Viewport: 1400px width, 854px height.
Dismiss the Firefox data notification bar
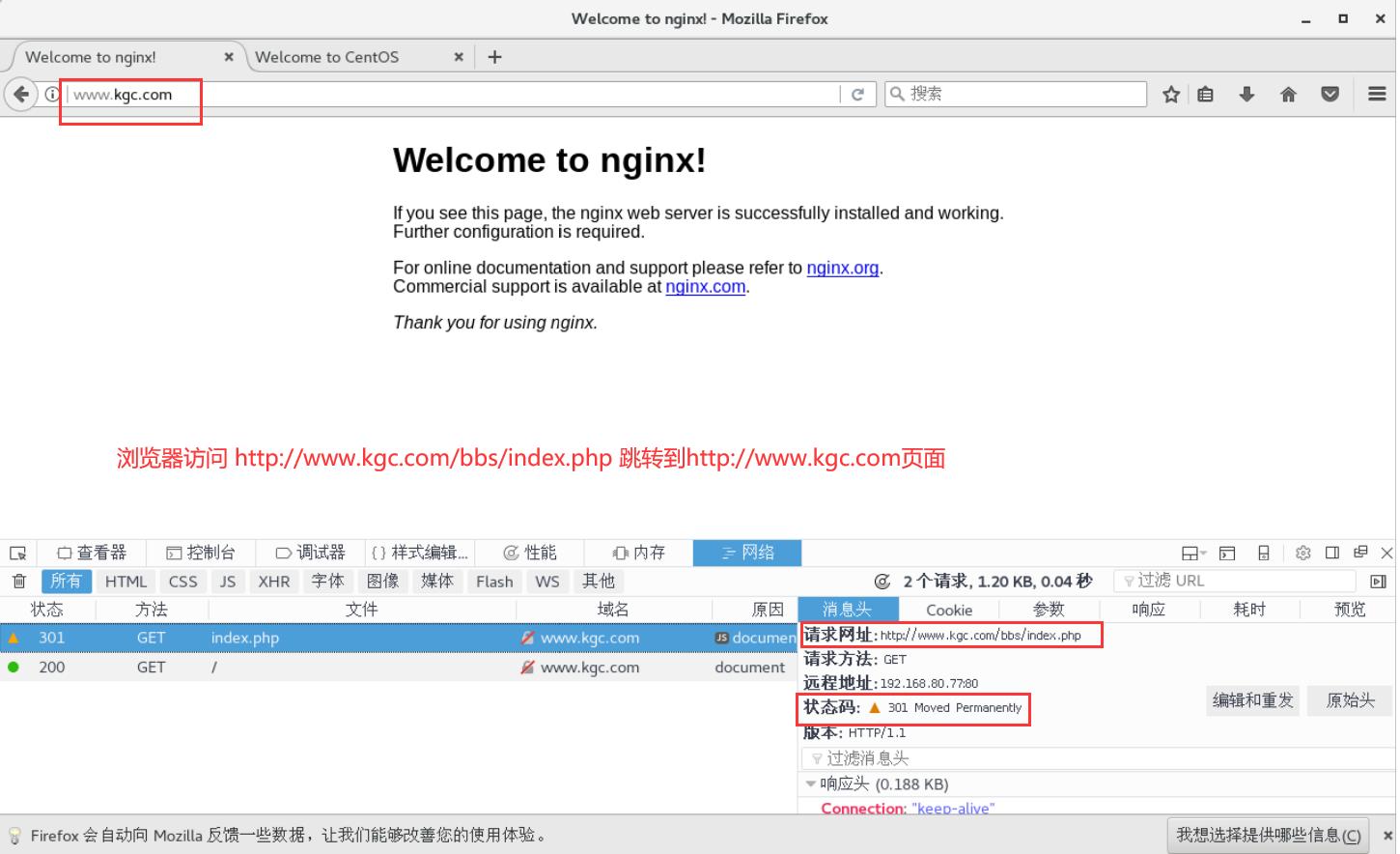point(1388,836)
